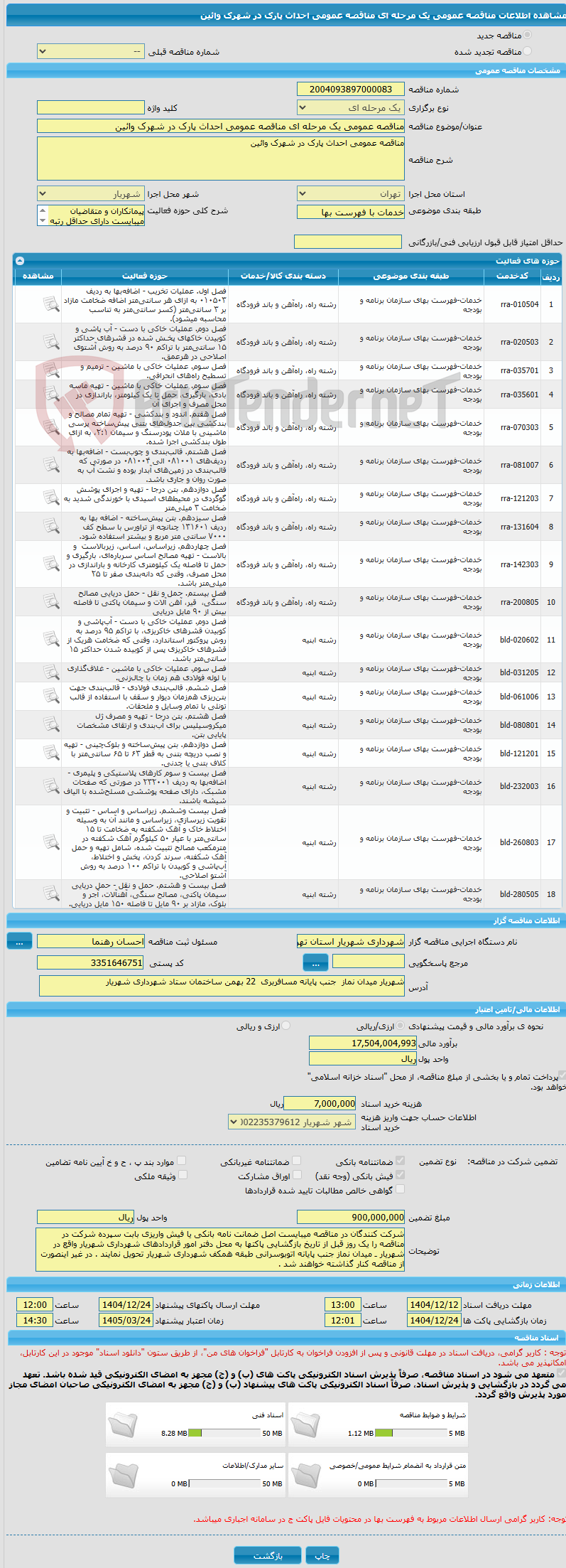Click the اسناد فنی size progress bar
Image resolution: width=566 pixels, height=1568 pixels.
[x=224, y=1433]
